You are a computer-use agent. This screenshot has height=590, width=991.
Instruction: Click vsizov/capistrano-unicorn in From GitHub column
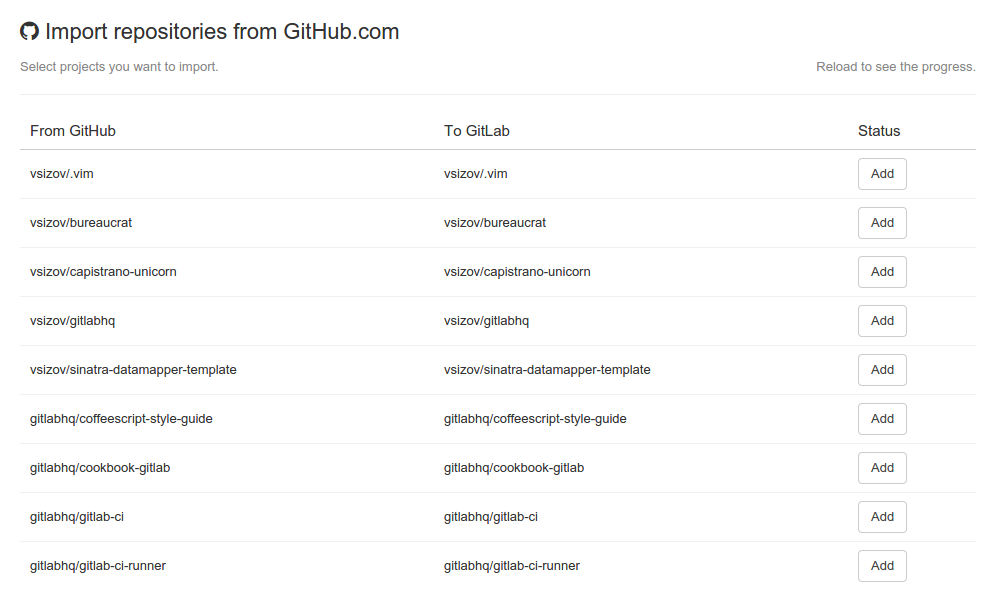[103, 272]
